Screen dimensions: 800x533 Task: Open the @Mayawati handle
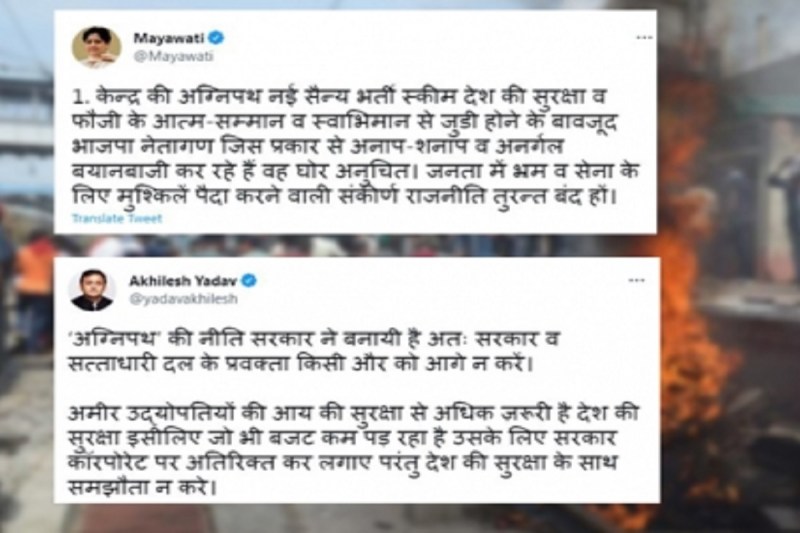(x=173, y=56)
